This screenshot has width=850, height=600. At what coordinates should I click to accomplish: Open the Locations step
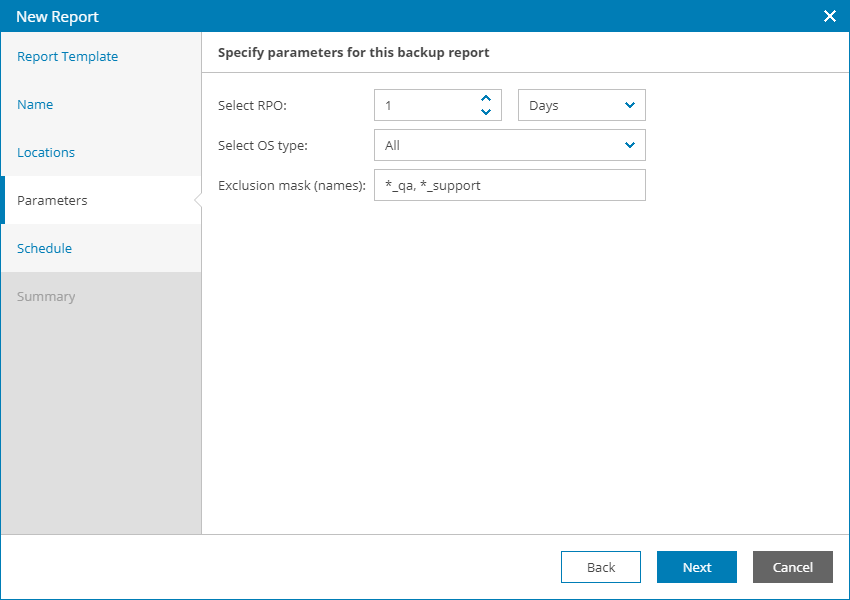click(x=46, y=153)
